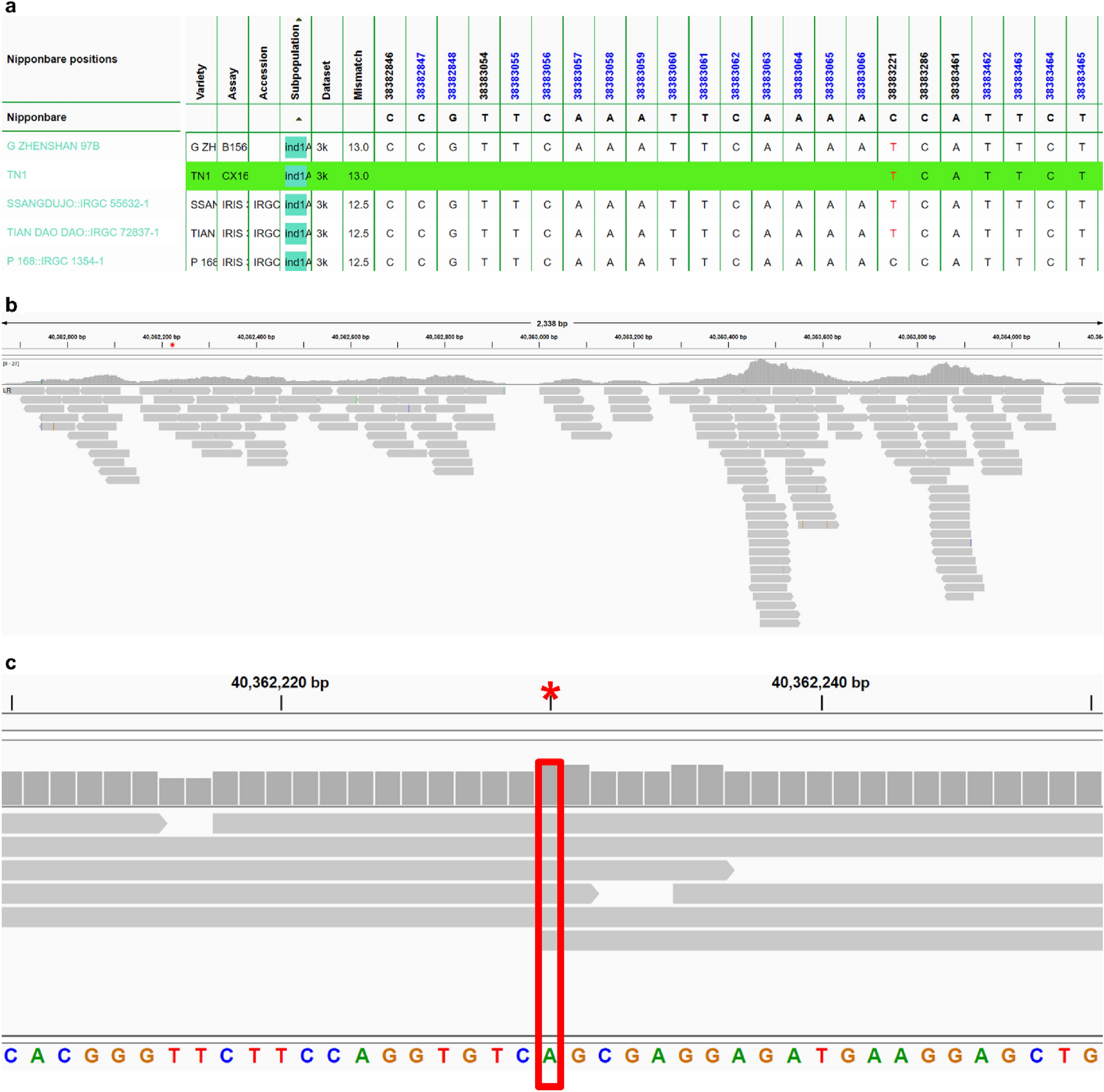
Task: Click the red T in TIAN DAO DAO row
Action: point(893,234)
